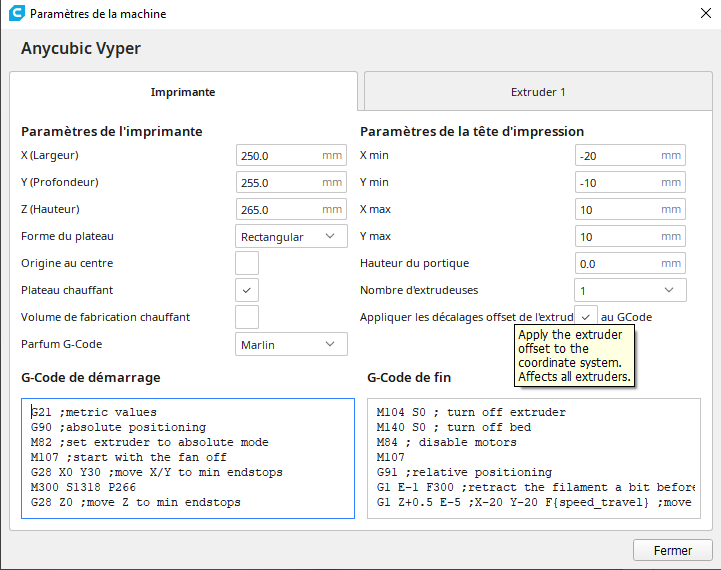Click into the G-Code de démarrage text area
The image size is (721, 570).
188,458
